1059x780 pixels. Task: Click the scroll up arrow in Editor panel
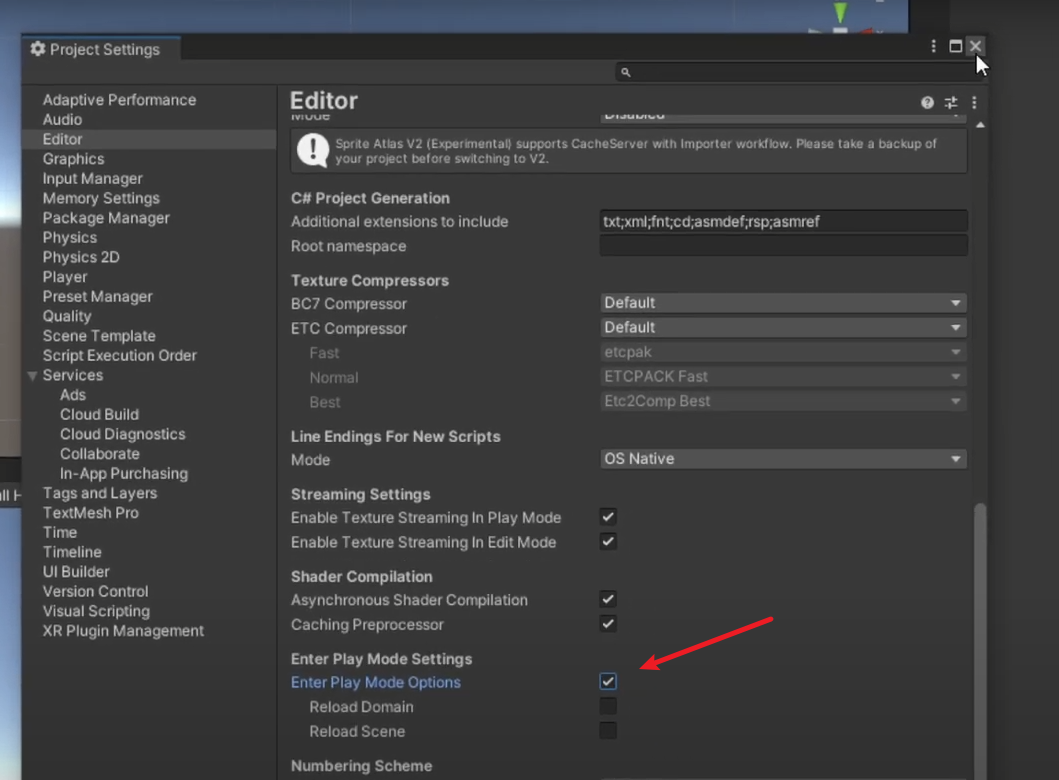(x=980, y=125)
